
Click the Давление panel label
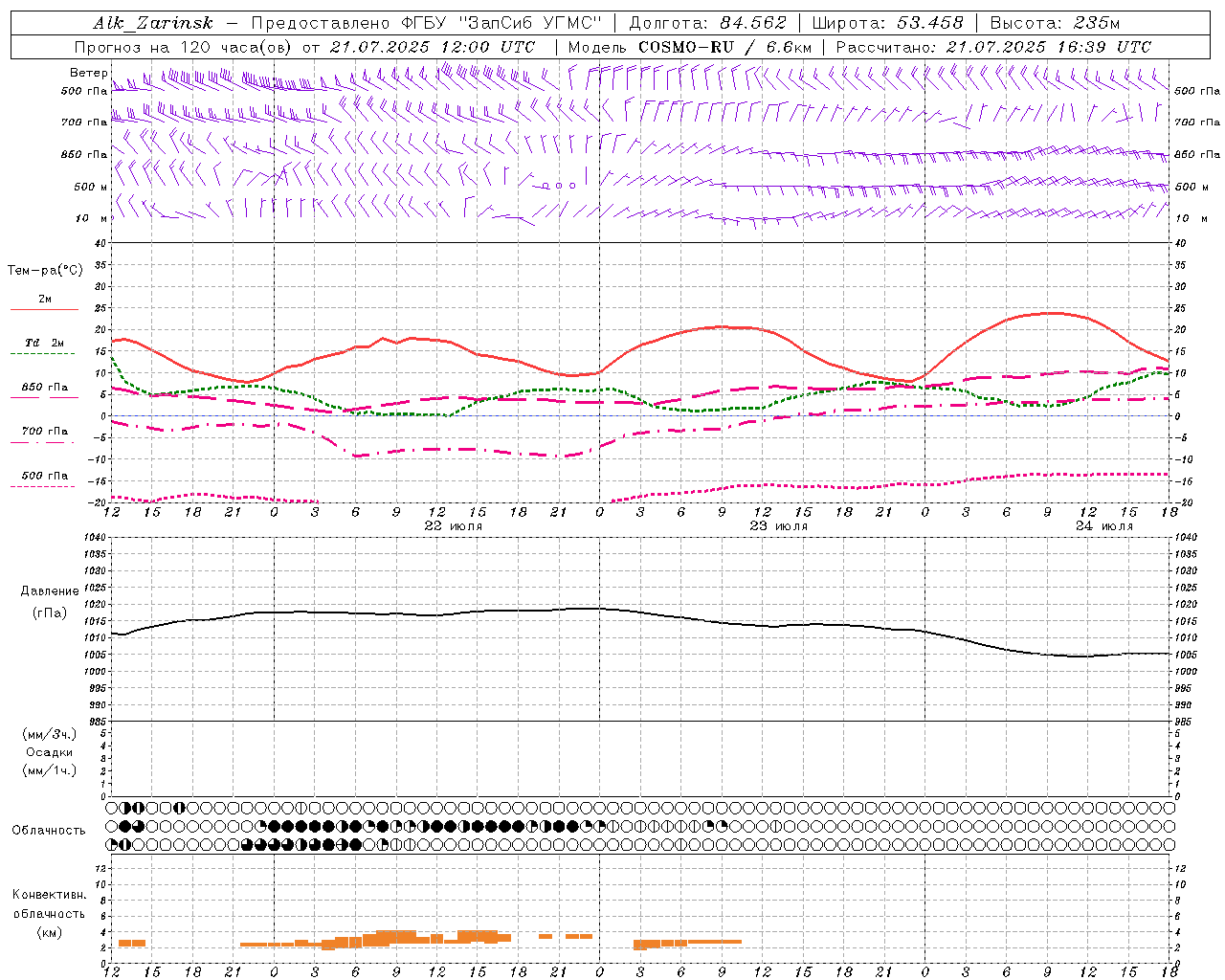pyautogui.click(x=50, y=591)
